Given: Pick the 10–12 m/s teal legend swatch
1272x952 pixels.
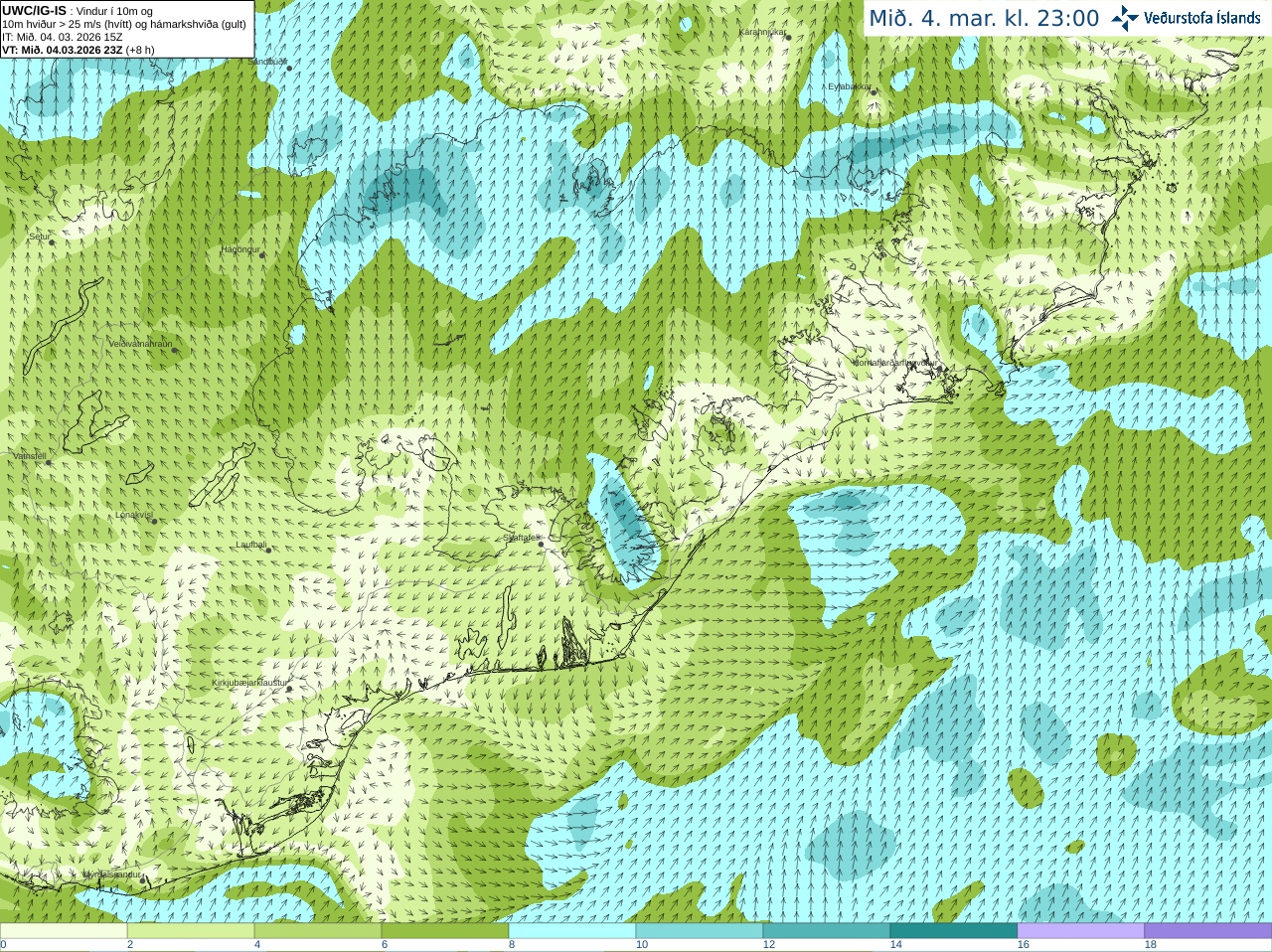Looking at the screenshot, I should tap(700, 931).
